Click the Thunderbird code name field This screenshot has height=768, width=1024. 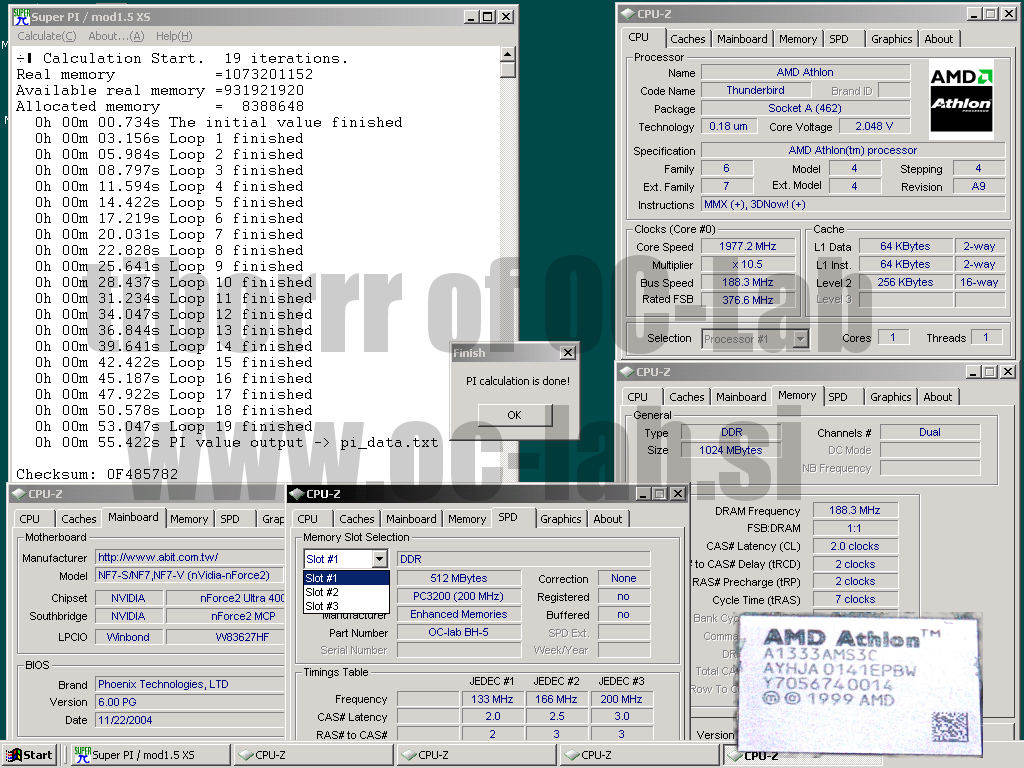coord(756,90)
